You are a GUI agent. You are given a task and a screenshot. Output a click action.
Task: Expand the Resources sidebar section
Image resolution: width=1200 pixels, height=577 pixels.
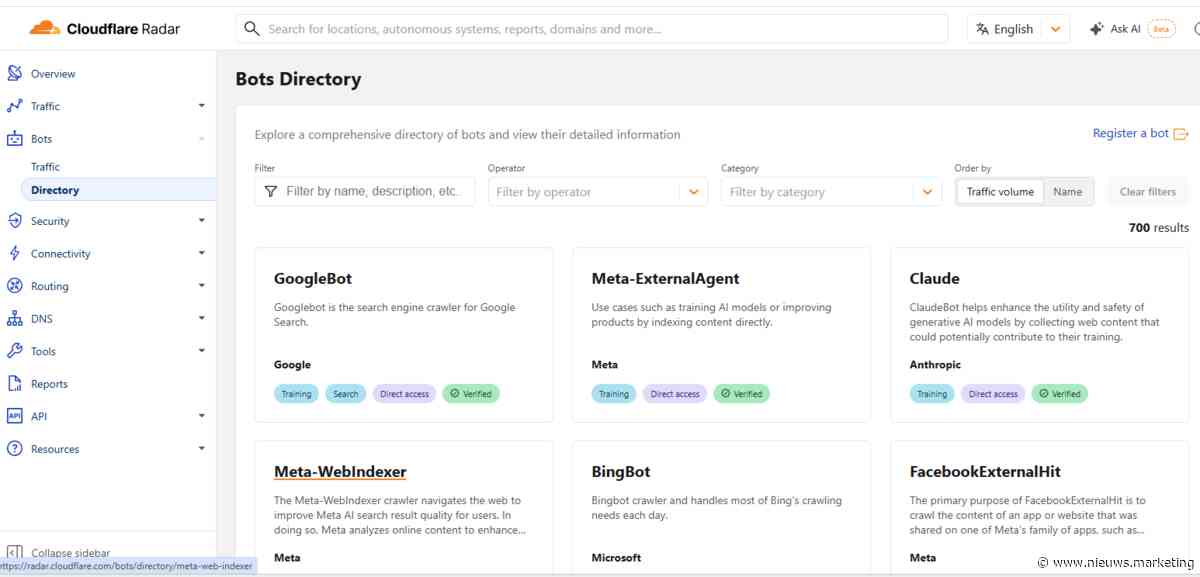tap(201, 449)
